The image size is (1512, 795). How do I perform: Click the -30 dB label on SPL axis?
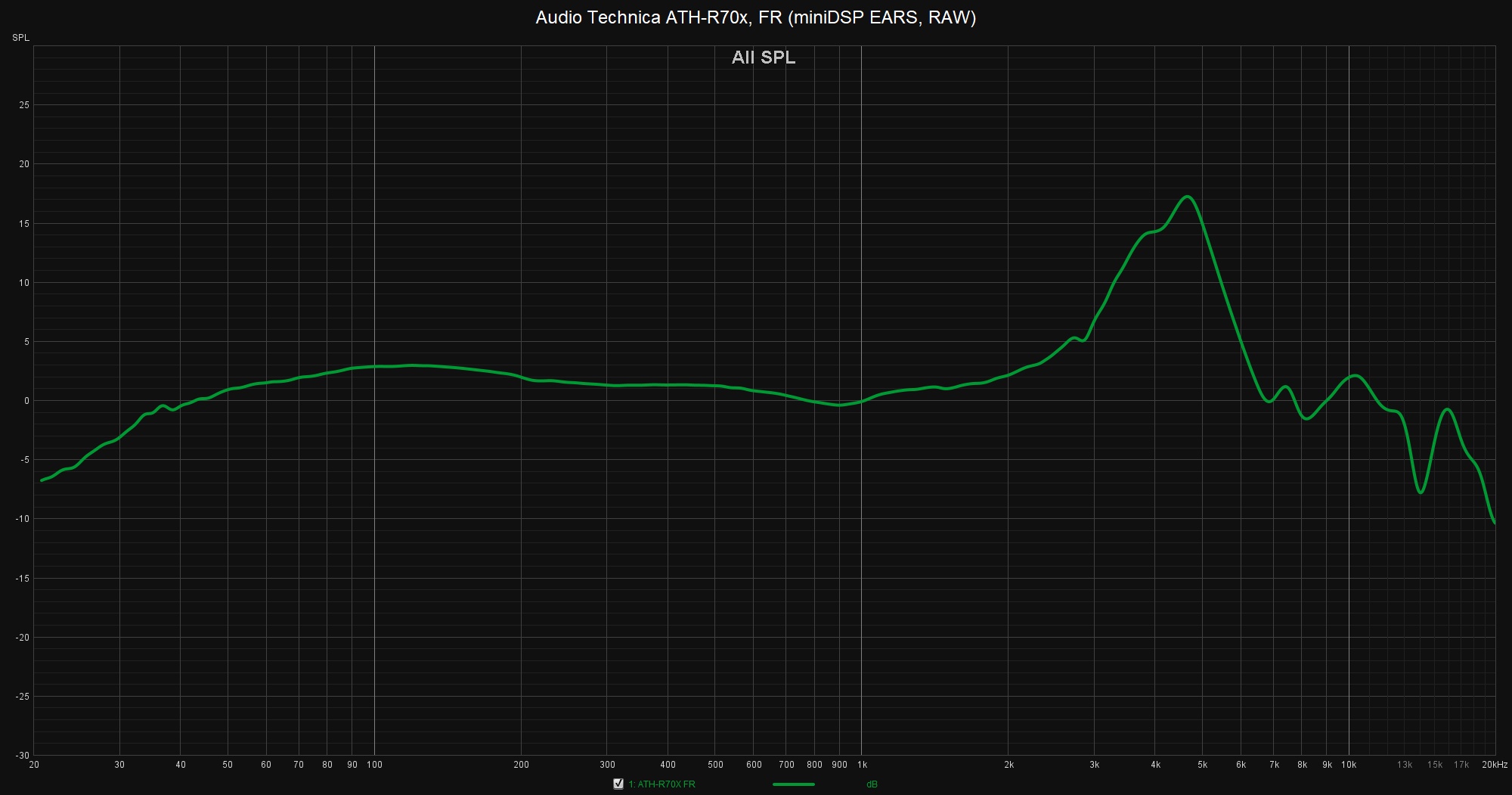[23, 756]
